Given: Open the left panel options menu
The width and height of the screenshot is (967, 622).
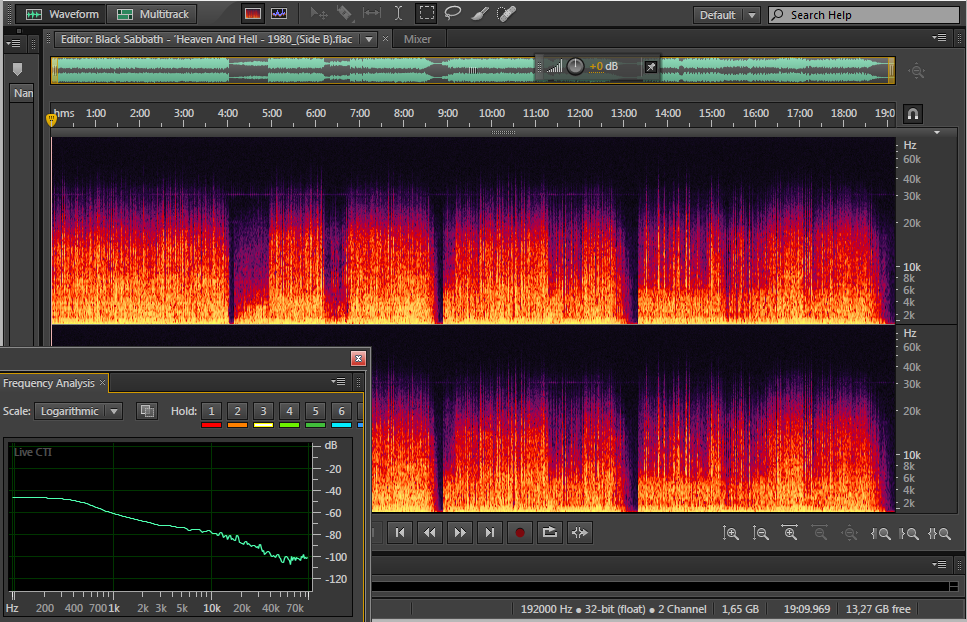Looking at the screenshot, I should 14,44.
